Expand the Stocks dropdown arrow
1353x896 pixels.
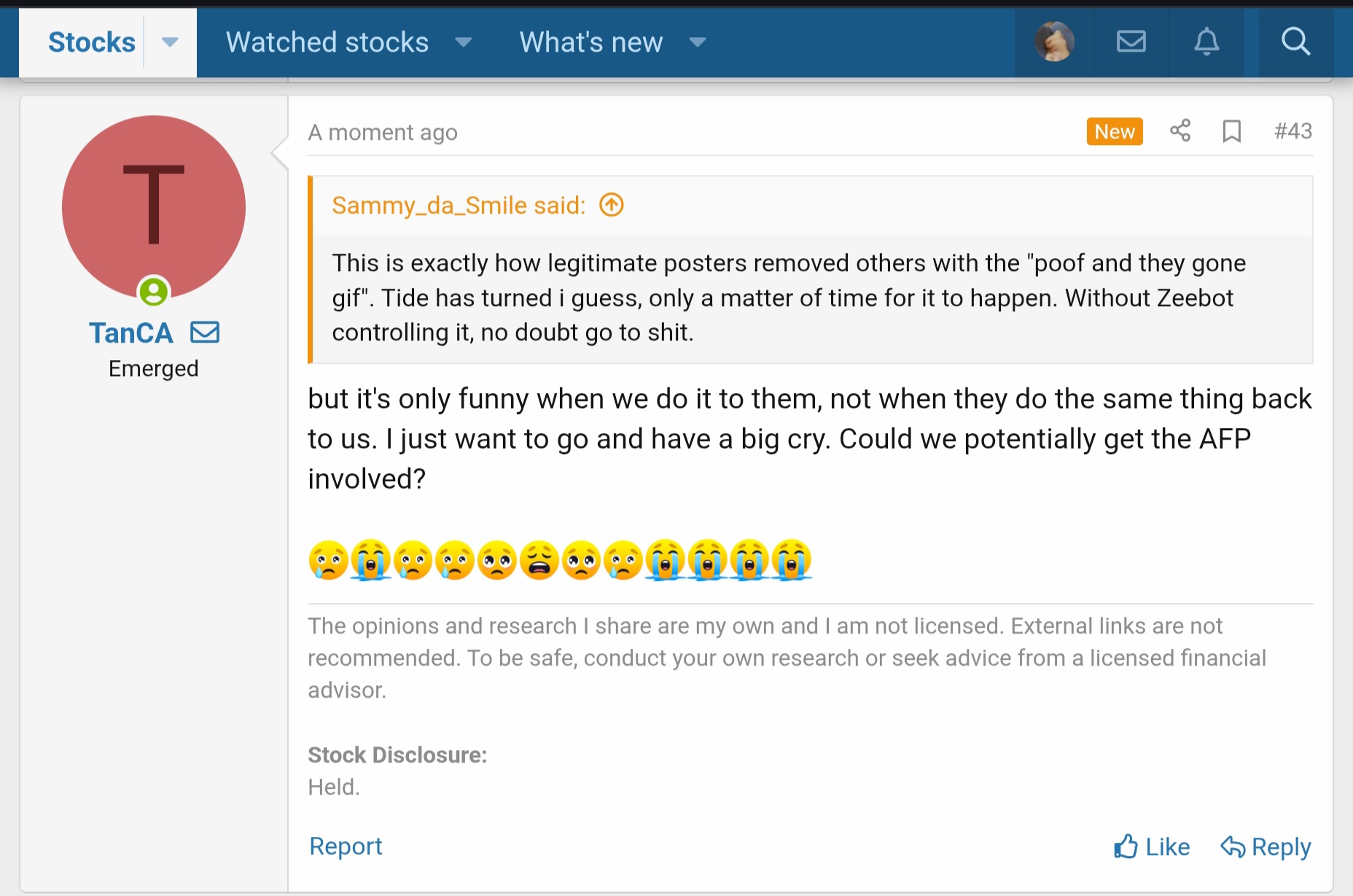[x=170, y=42]
